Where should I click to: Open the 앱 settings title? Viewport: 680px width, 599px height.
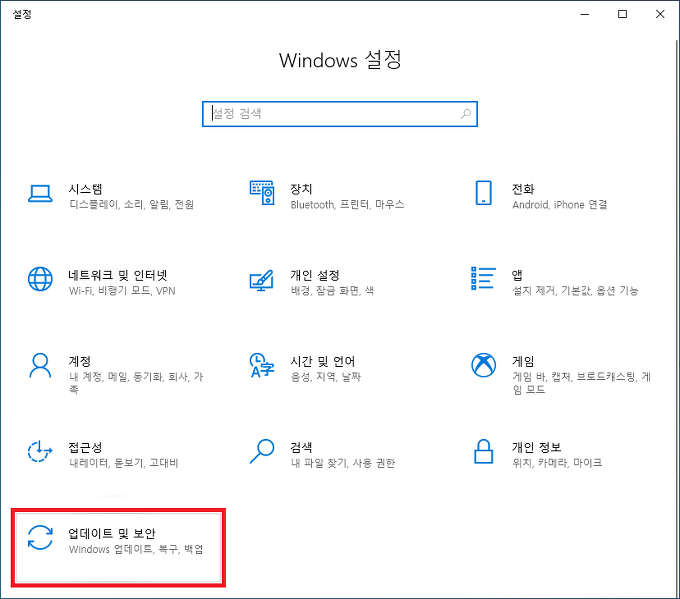coord(517,275)
